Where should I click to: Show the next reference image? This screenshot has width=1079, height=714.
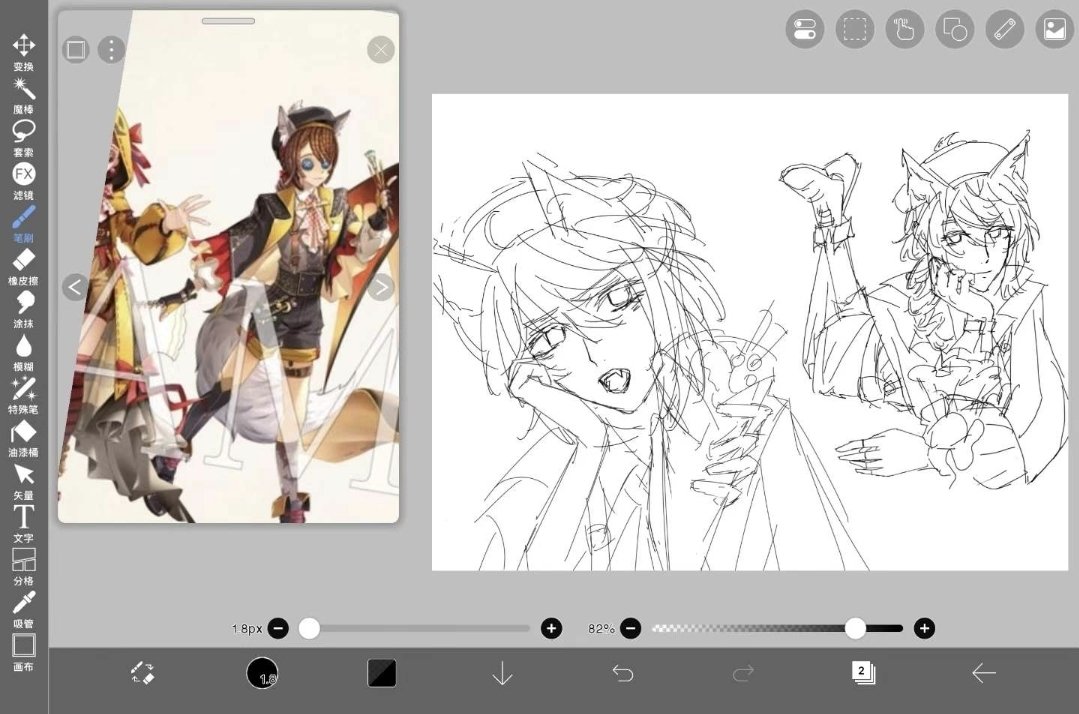click(x=381, y=287)
